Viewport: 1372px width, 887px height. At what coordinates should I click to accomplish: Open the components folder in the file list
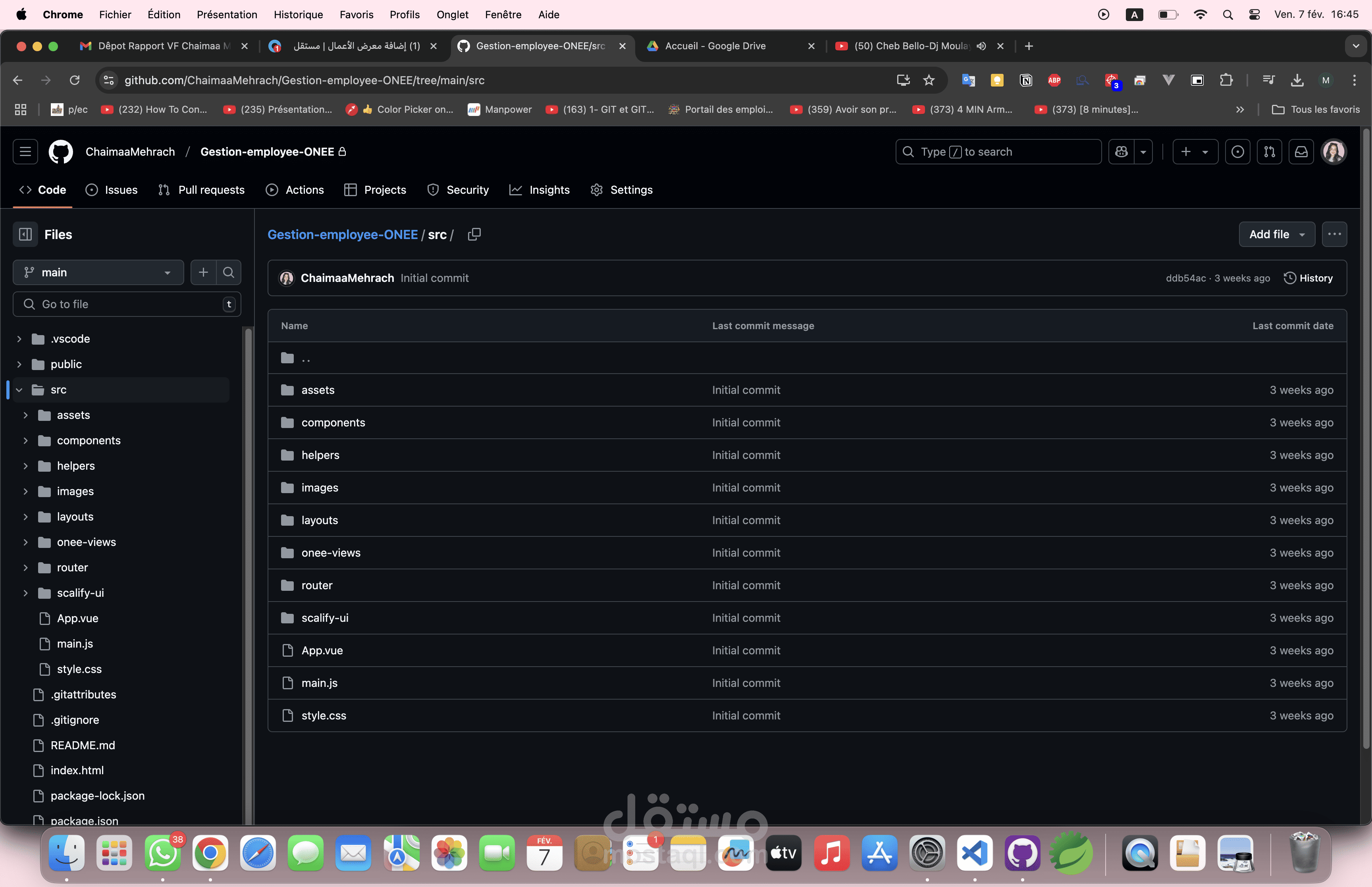click(x=333, y=423)
